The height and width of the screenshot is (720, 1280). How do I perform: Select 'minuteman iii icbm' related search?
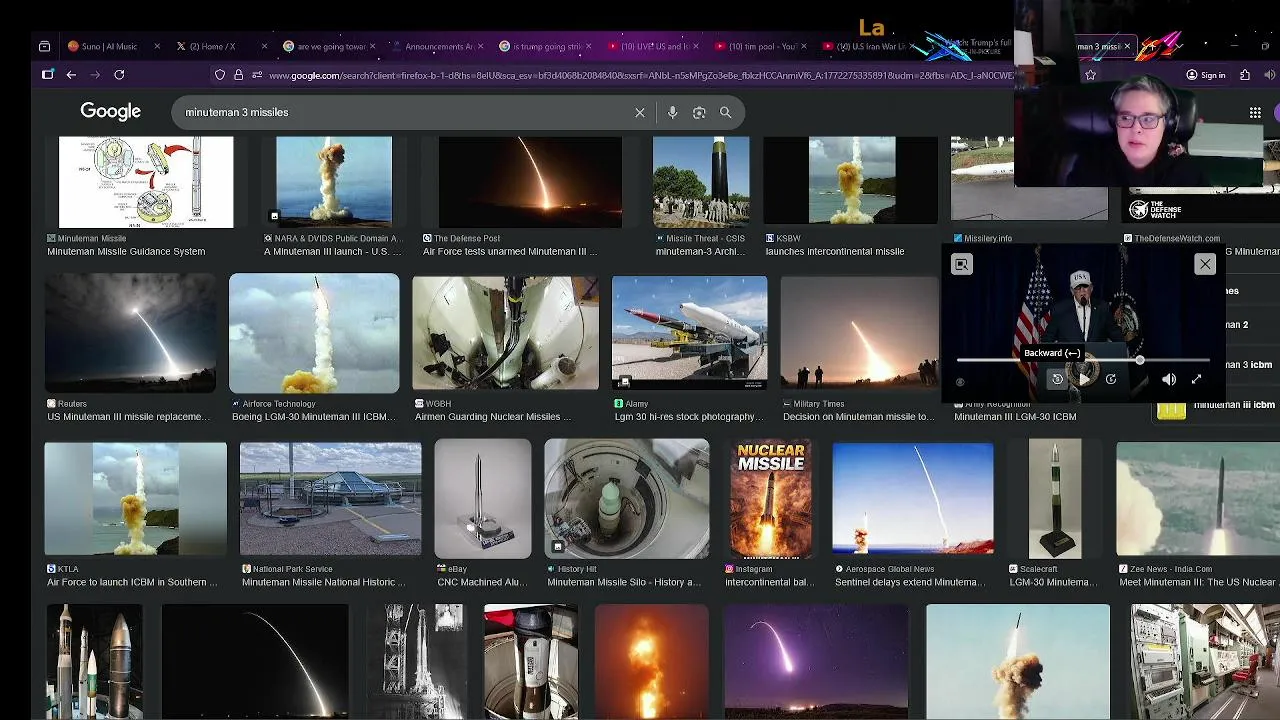1234,405
